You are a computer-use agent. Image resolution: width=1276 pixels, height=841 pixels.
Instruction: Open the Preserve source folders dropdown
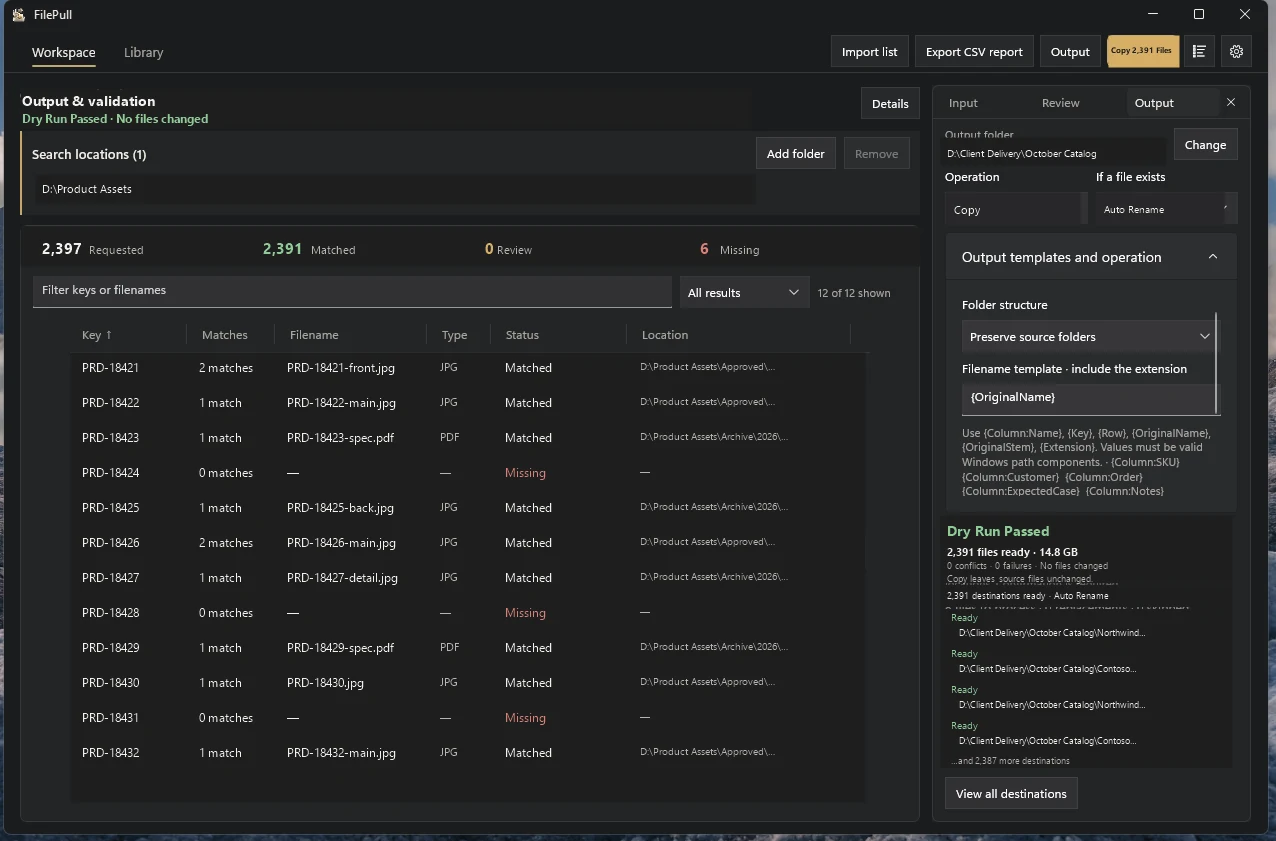tap(1089, 337)
